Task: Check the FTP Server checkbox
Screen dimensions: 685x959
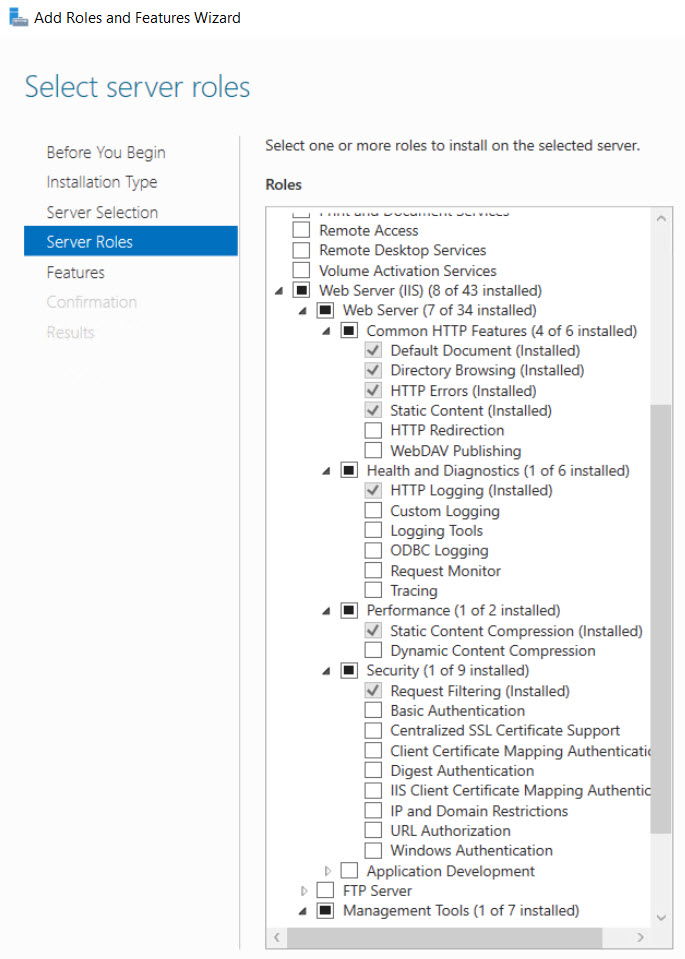Action: tap(325, 890)
